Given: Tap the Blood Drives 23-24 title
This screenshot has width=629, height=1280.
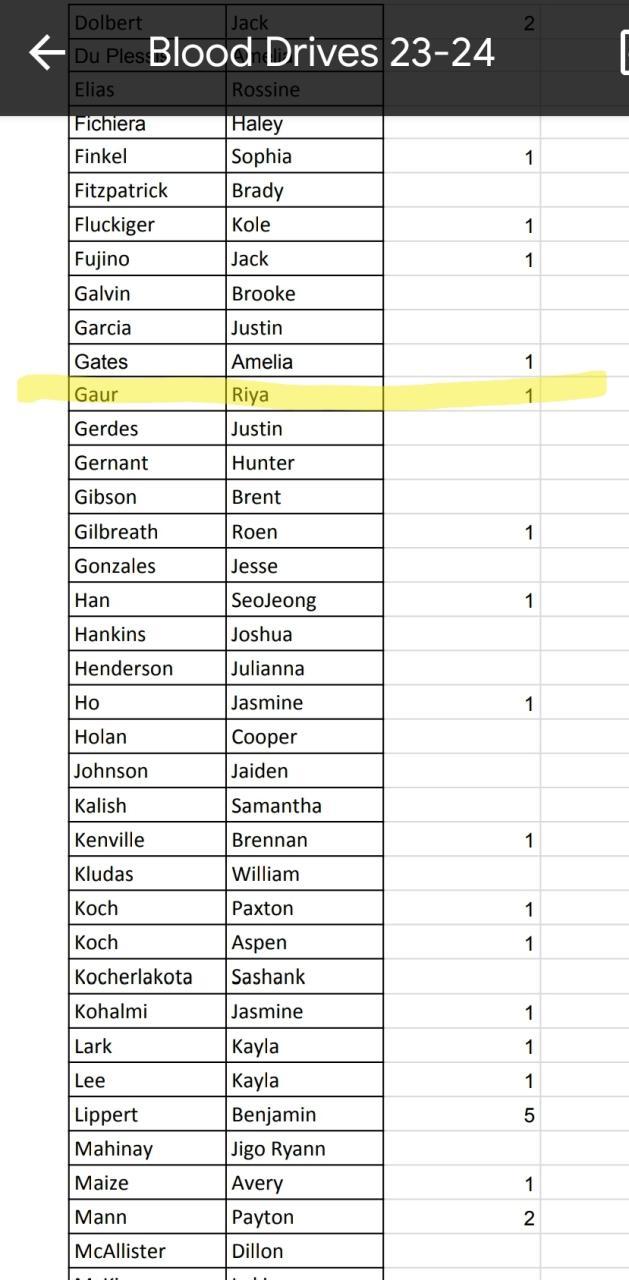Looking at the screenshot, I should [x=321, y=53].
